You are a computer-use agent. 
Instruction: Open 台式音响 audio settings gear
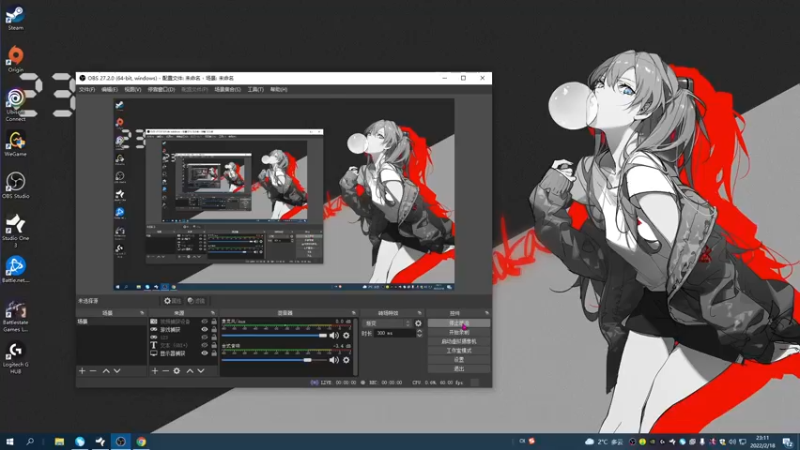point(346,360)
